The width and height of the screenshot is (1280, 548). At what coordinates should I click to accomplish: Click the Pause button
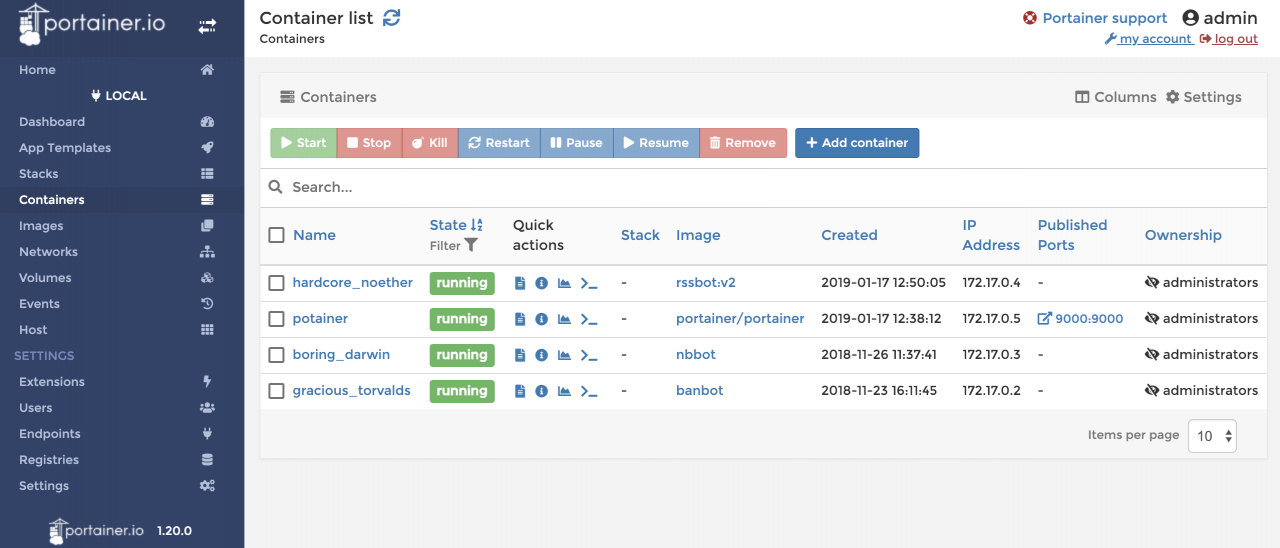[576, 143]
